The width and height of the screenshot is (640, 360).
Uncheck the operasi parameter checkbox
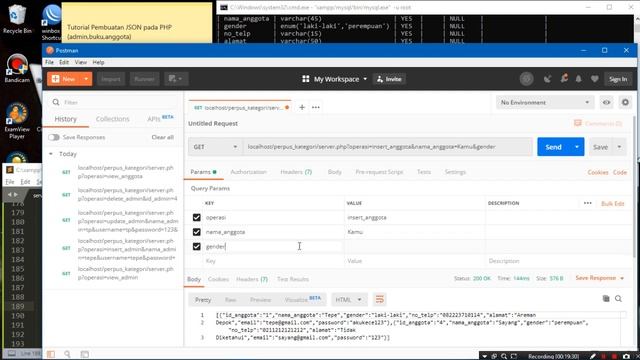(197, 218)
